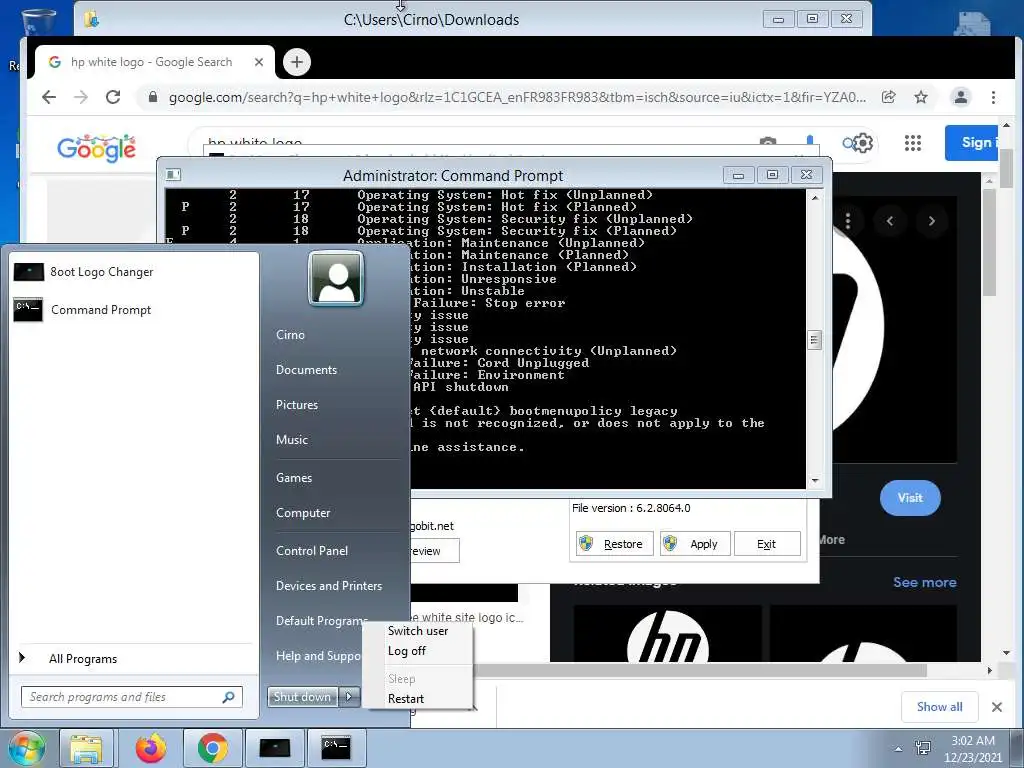Screen dimensions: 1024x768
Task: Click Show all downloads
Action: click(x=939, y=707)
